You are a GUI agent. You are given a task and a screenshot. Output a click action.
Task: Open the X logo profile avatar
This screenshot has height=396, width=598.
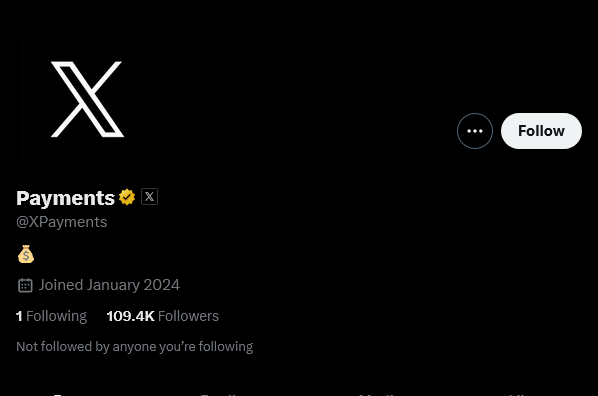tap(88, 99)
